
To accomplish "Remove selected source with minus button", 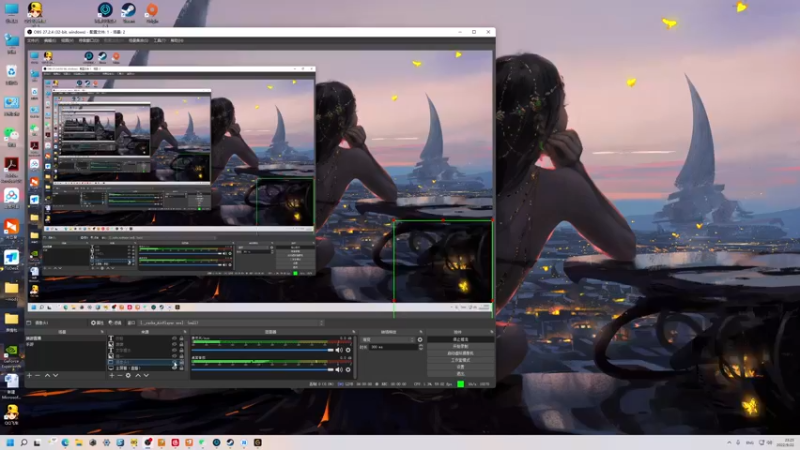I will coord(119,376).
